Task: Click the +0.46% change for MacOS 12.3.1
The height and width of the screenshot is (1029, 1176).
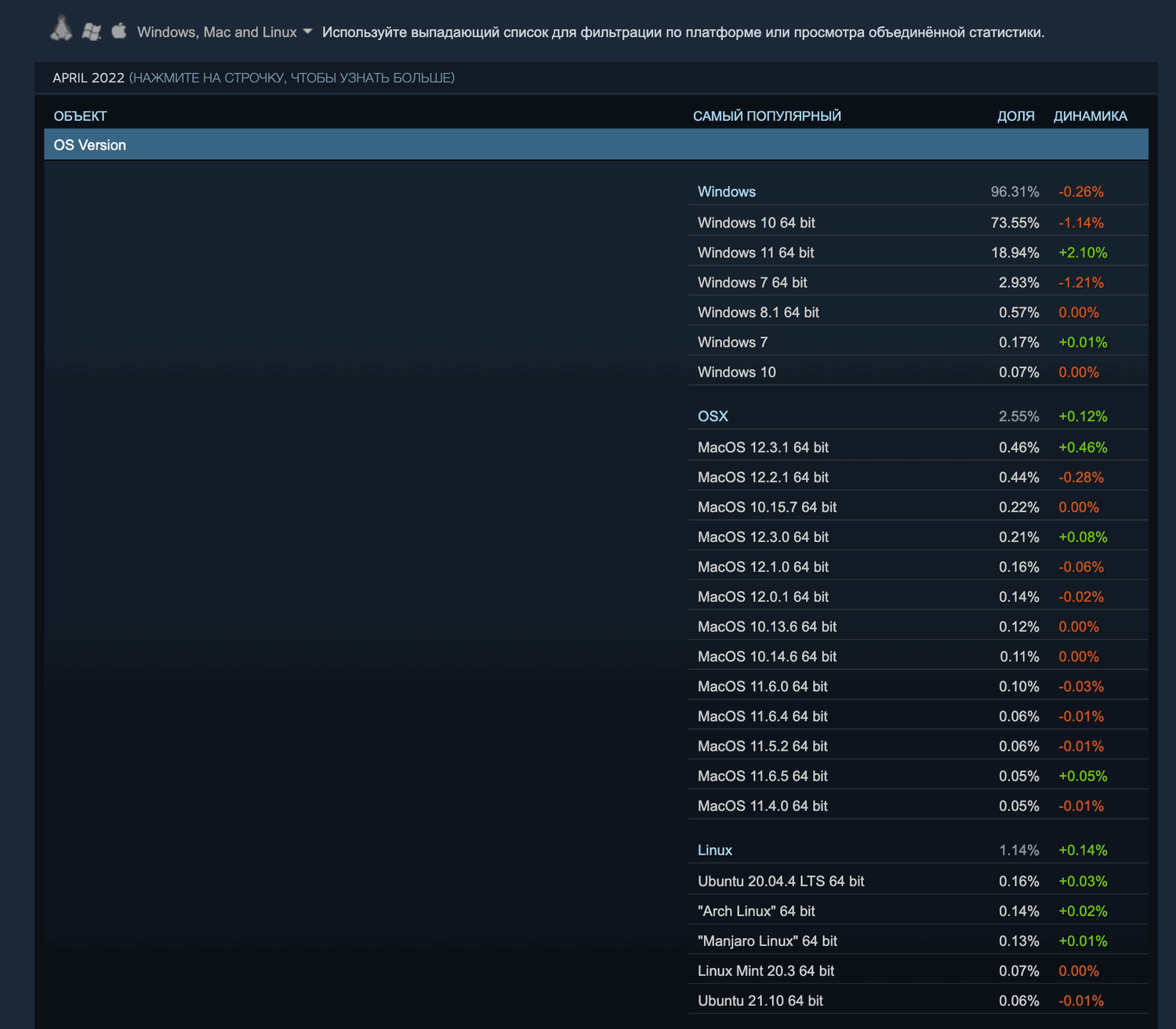Action: (x=1083, y=447)
